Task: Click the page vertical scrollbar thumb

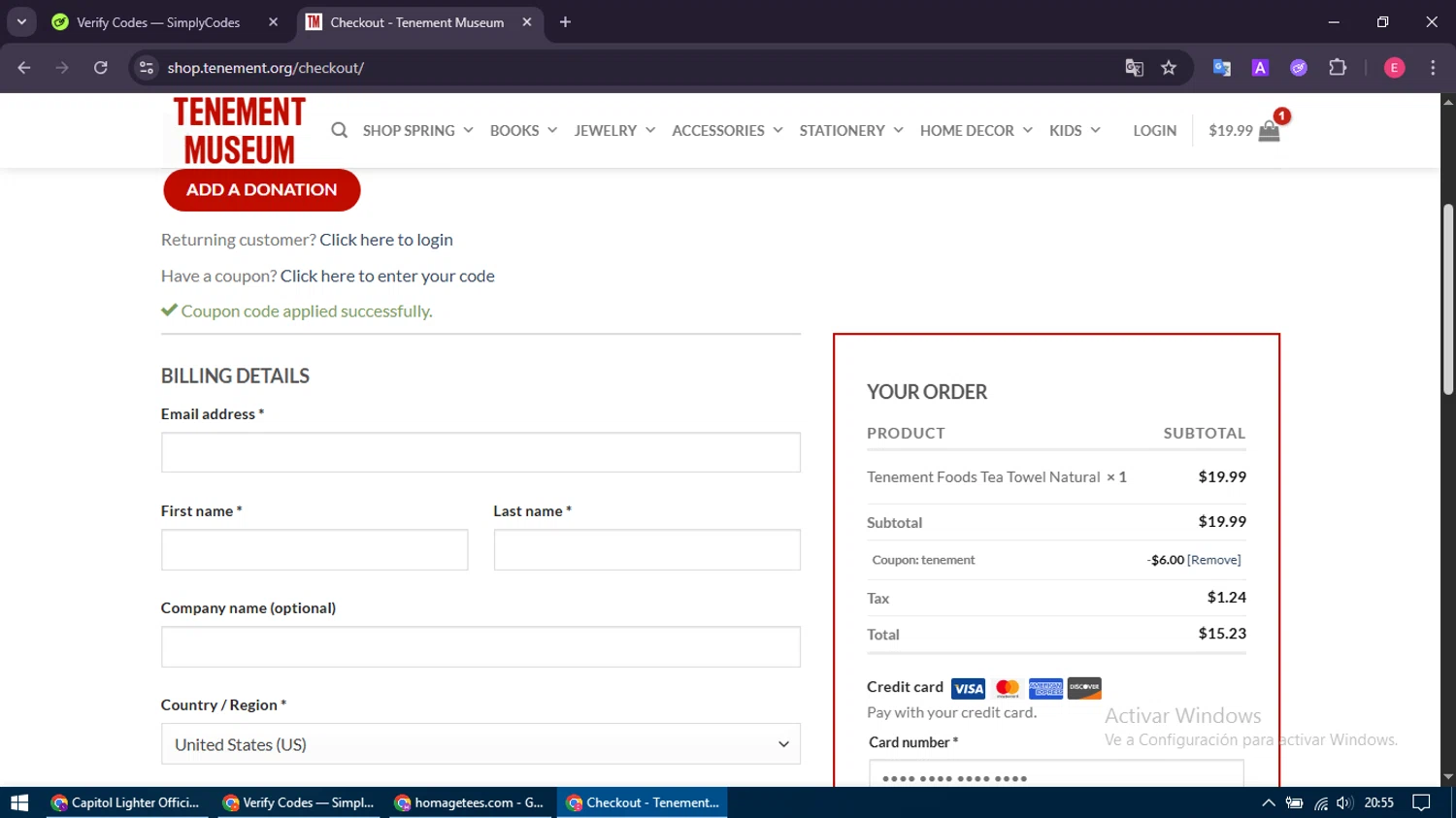Action: (1448, 299)
